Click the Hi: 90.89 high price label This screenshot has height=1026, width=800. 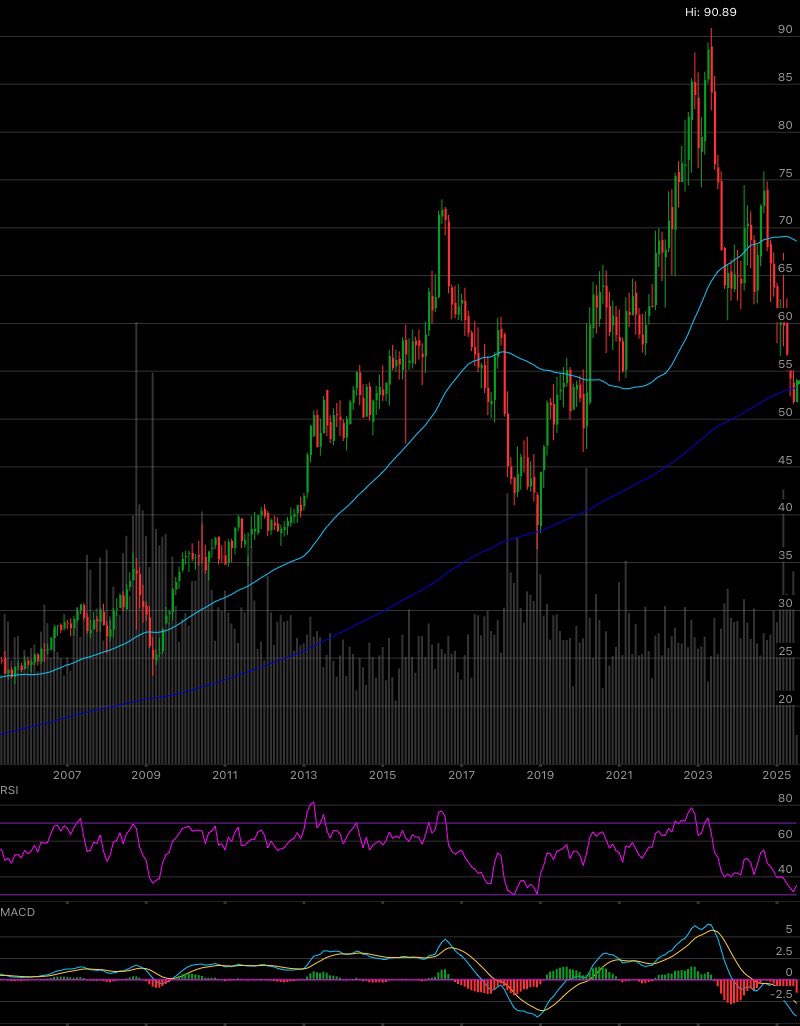coord(711,12)
